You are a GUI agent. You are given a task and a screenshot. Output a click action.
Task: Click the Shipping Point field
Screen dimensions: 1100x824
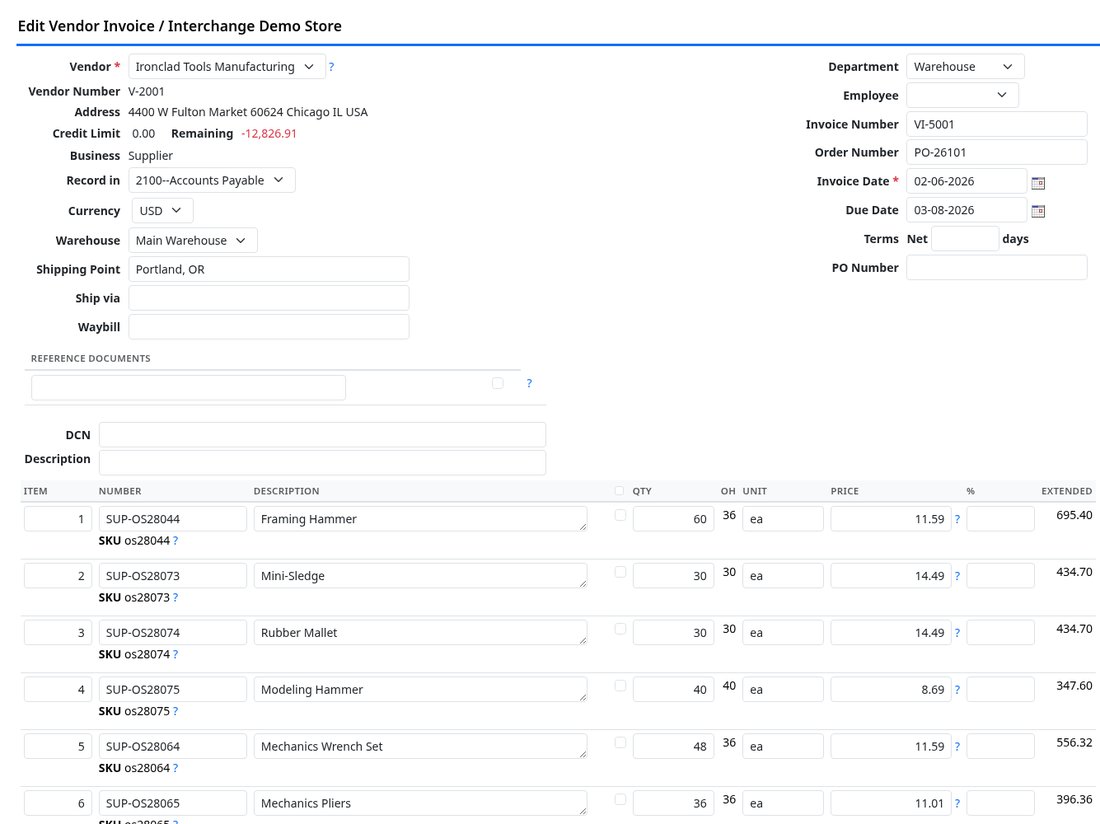(269, 269)
